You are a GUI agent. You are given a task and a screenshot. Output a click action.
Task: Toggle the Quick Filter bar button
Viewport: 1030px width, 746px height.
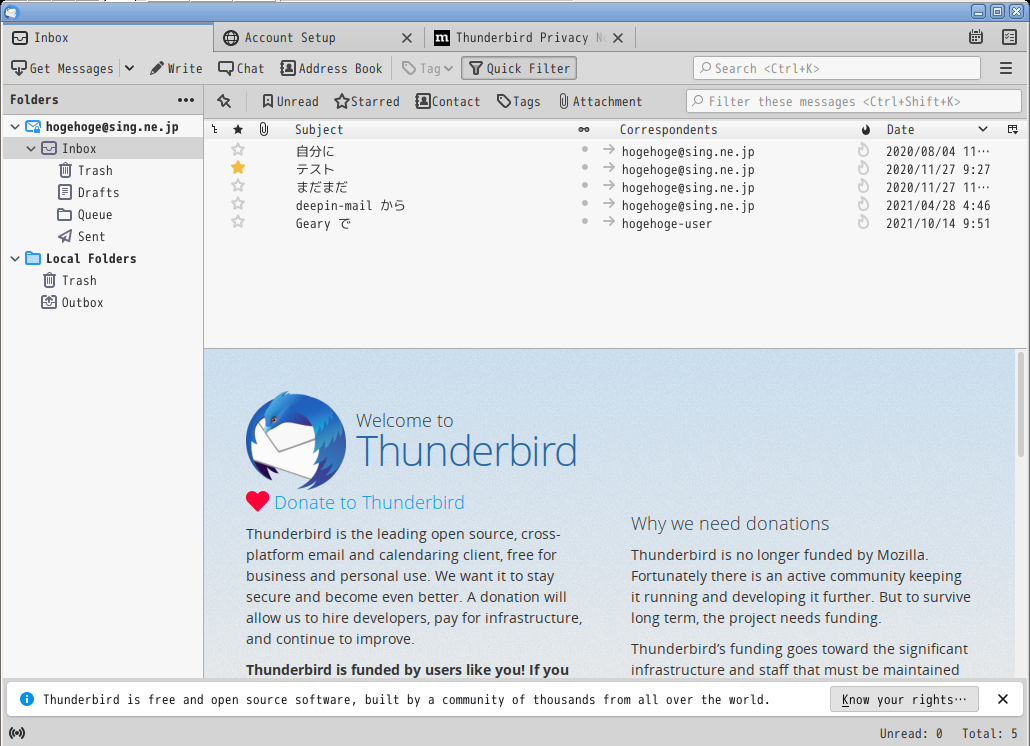coord(519,68)
